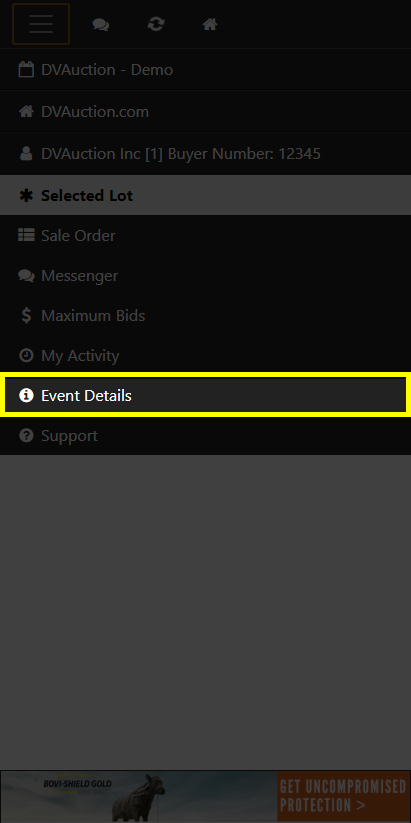411x823 pixels.
Task: Click asterisk icon beside Selected Lot
Action: click(x=26, y=195)
